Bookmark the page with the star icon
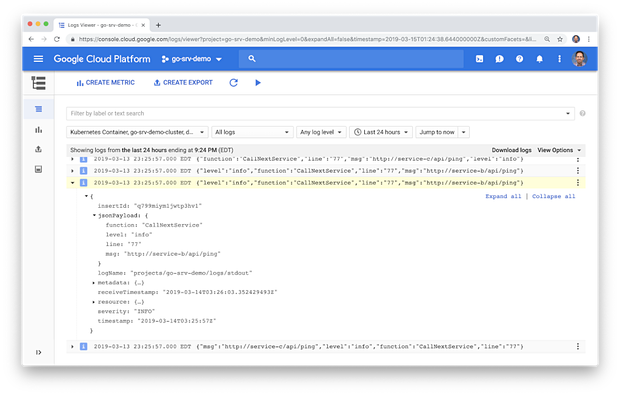620x395 pixels. click(x=560, y=39)
